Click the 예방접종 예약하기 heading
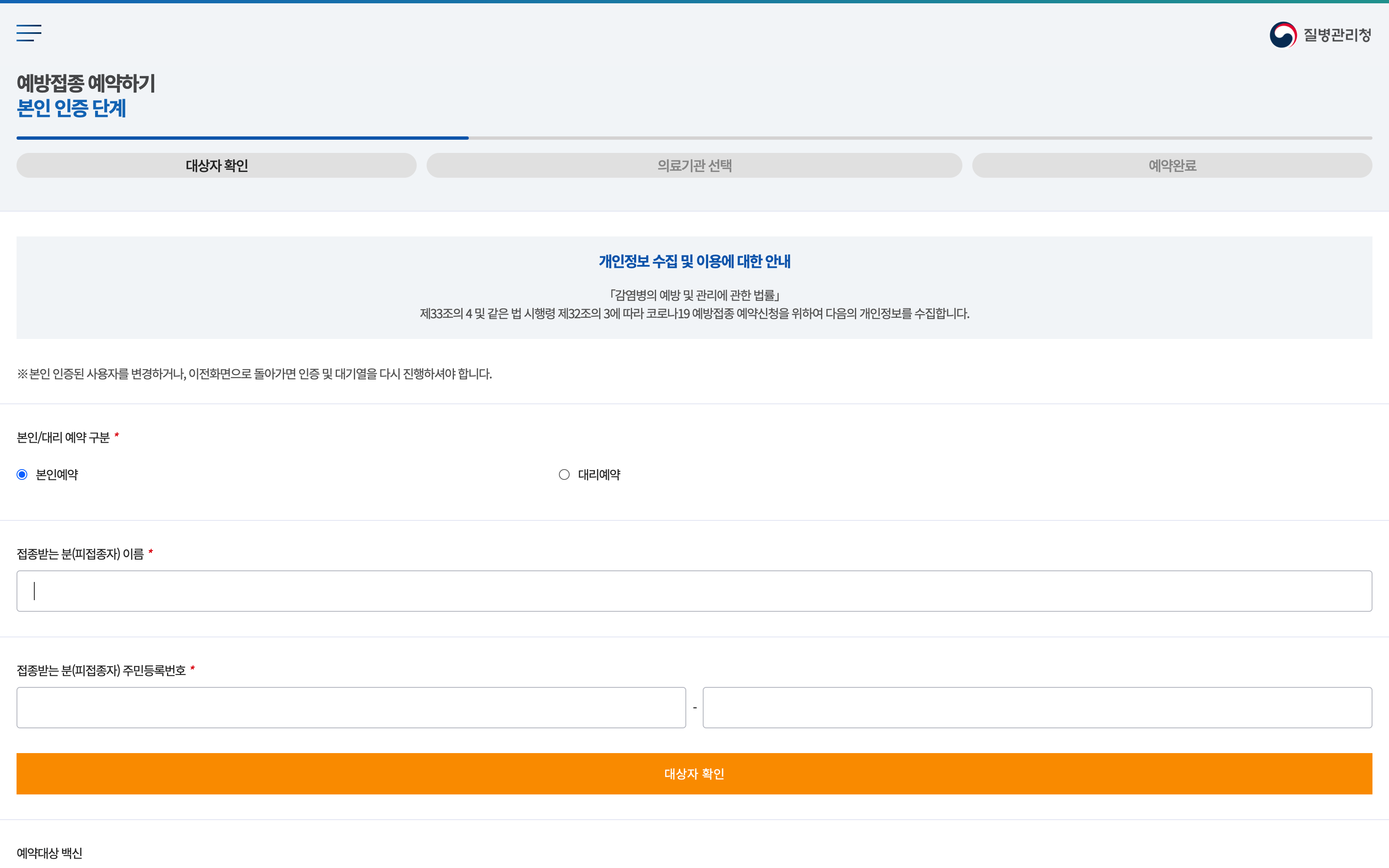The height and width of the screenshot is (868, 1389). pos(86,83)
